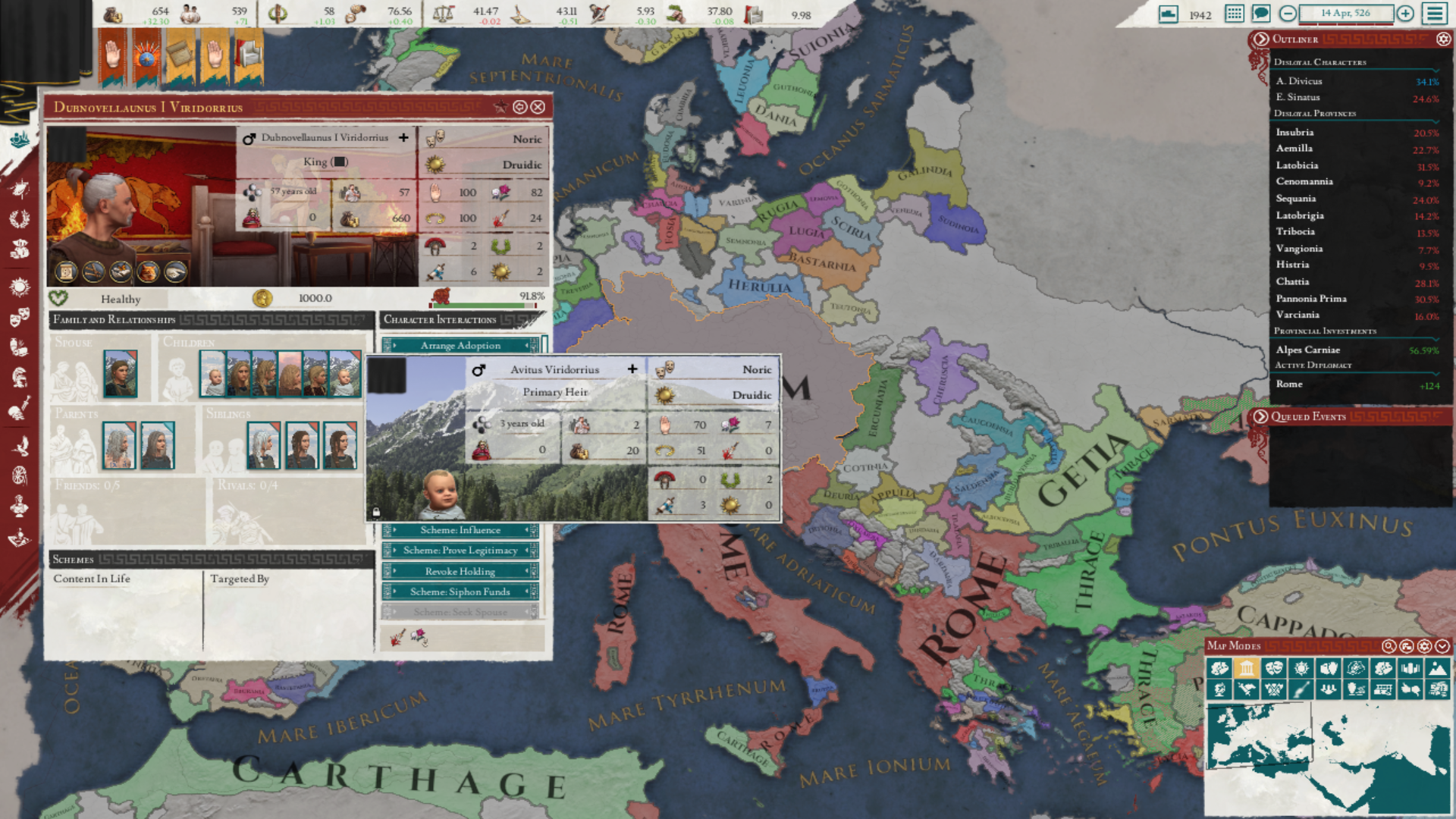Viewport: 1456px width, 819px height.
Task: Switch to the terrain map mode with mountain icon
Action: [x=1437, y=668]
